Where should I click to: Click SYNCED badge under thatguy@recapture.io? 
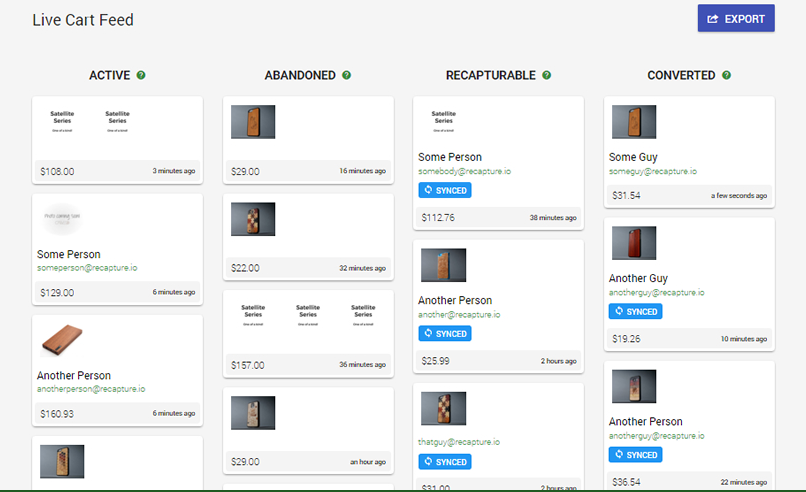[x=445, y=462]
